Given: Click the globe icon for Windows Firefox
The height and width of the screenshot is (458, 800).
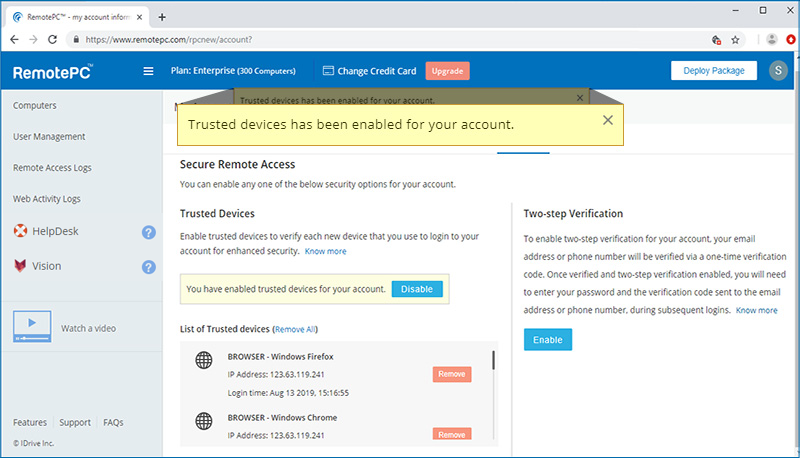Looking at the screenshot, I should [x=204, y=360].
